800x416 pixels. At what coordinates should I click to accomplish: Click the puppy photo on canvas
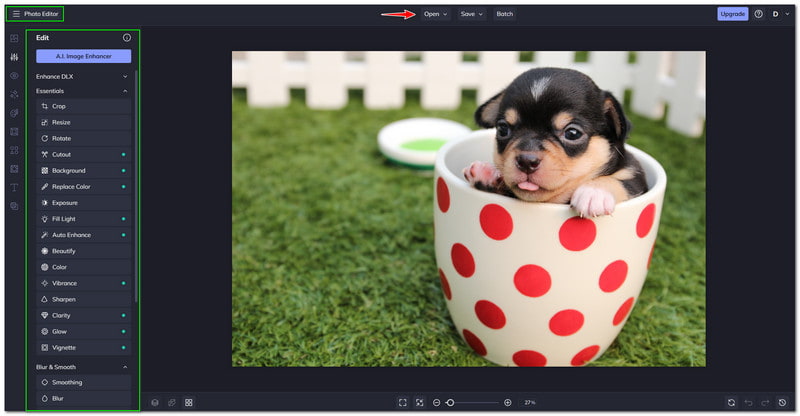pyautogui.click(x=469, y=208)
